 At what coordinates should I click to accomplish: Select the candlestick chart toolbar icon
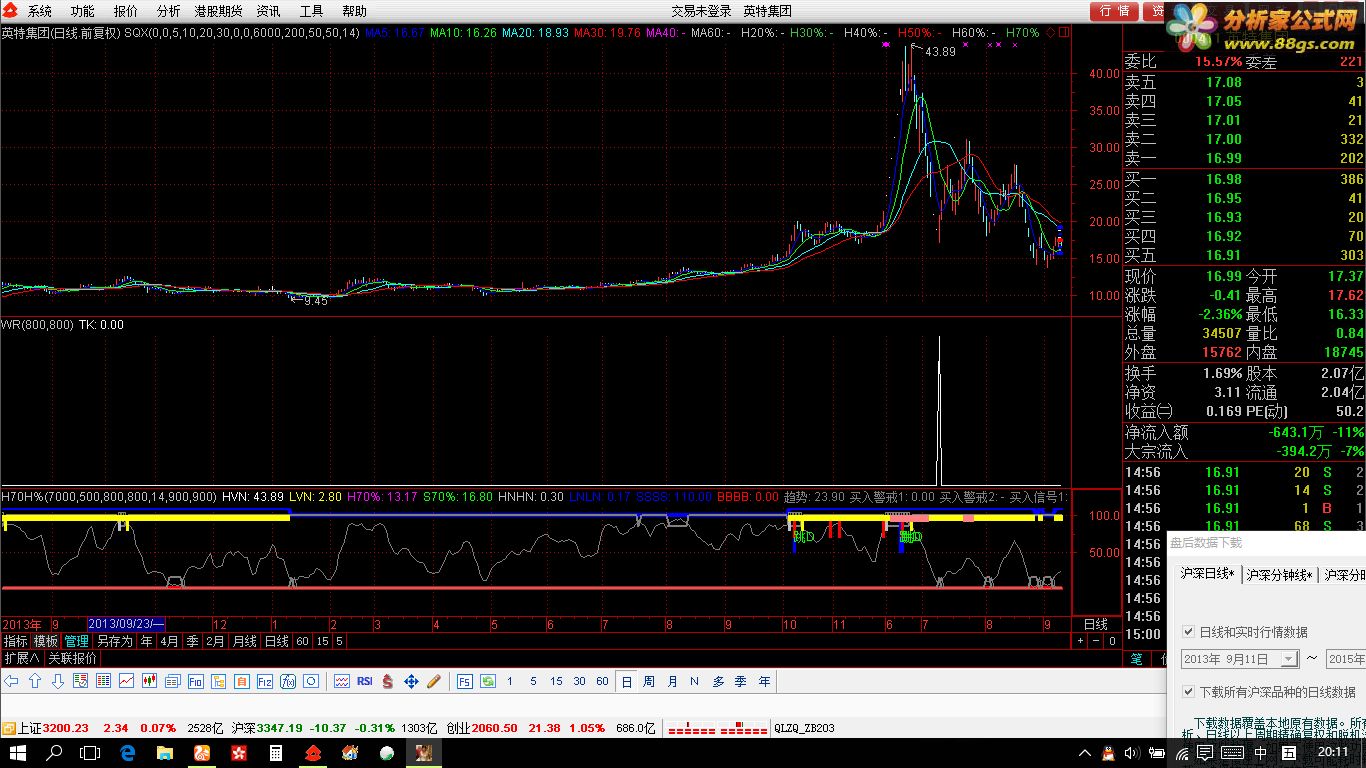click(x=150, y=681)
